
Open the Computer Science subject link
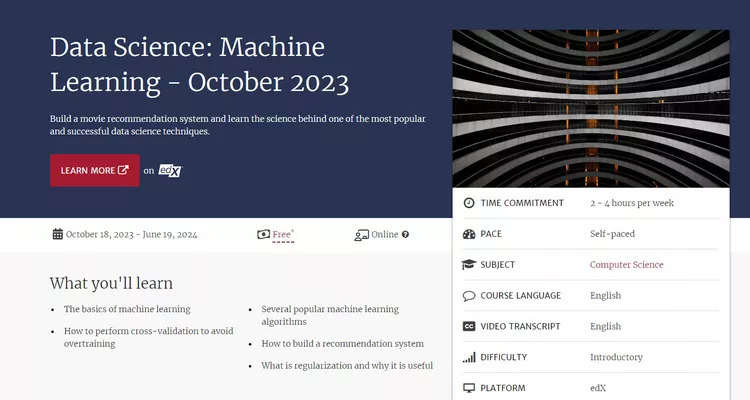pyautogui.click(x=627, y=265)
